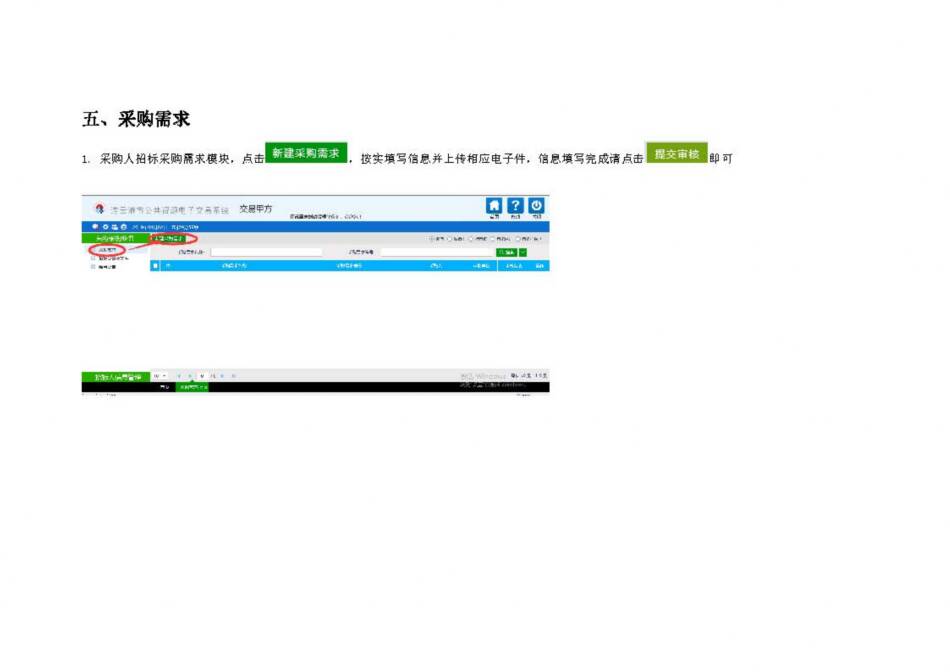
Task: Click the first search text input field
Action: (x=265, y=252)
